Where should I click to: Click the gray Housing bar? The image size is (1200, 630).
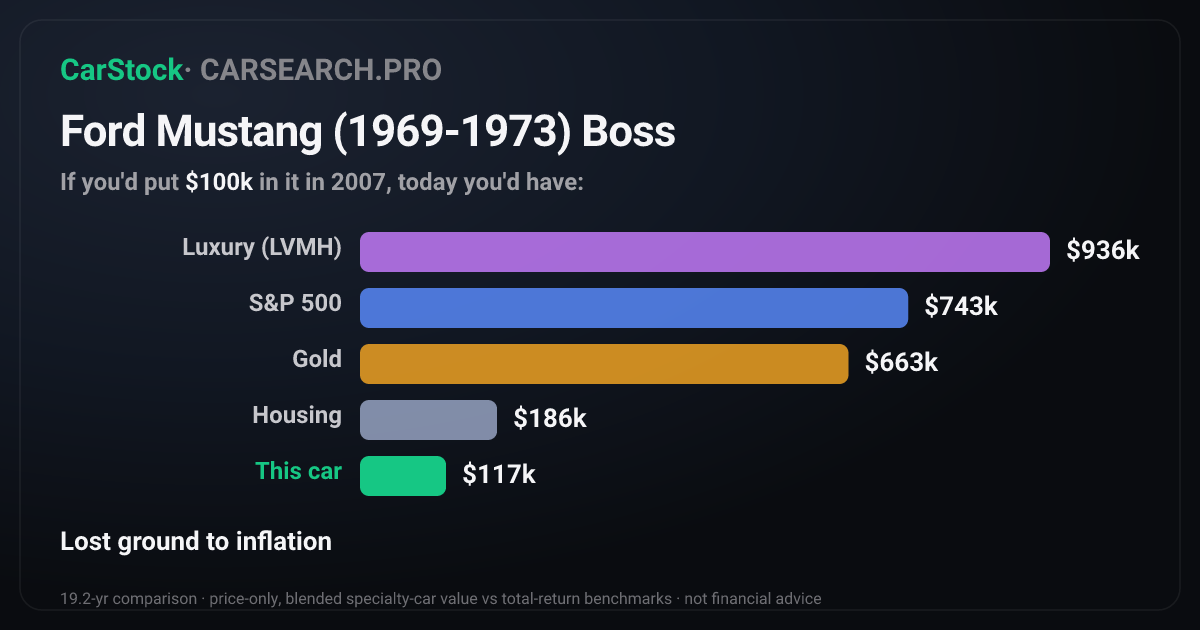(x=428, y=420)
